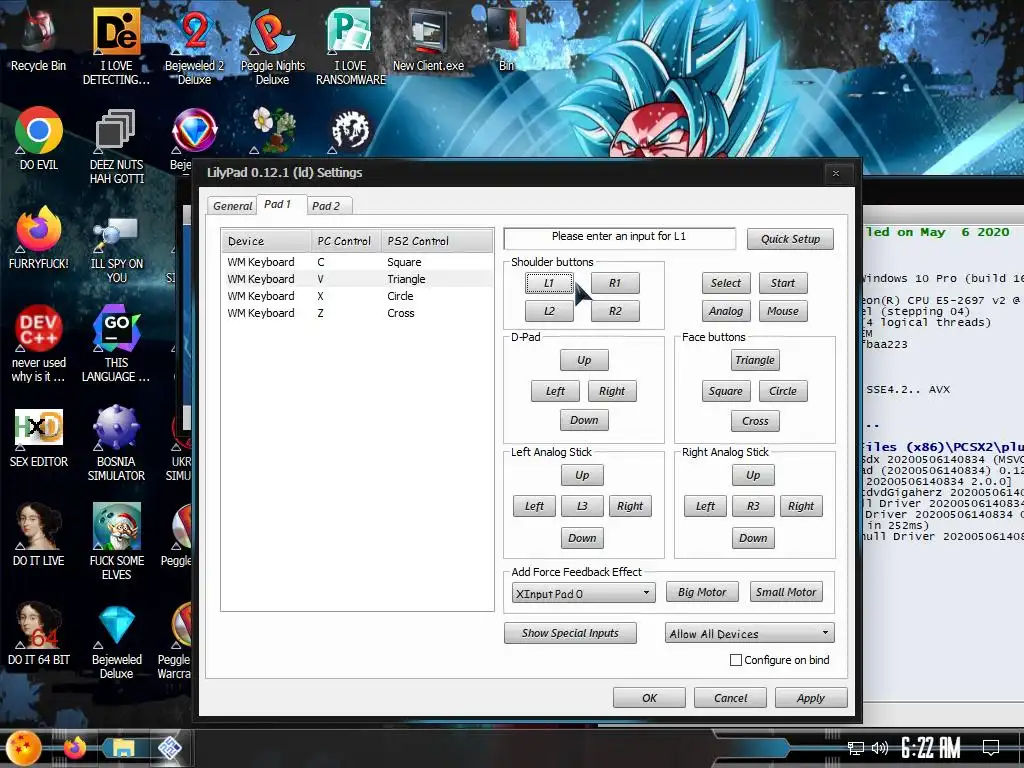Add the Big Motor effect

702,592
